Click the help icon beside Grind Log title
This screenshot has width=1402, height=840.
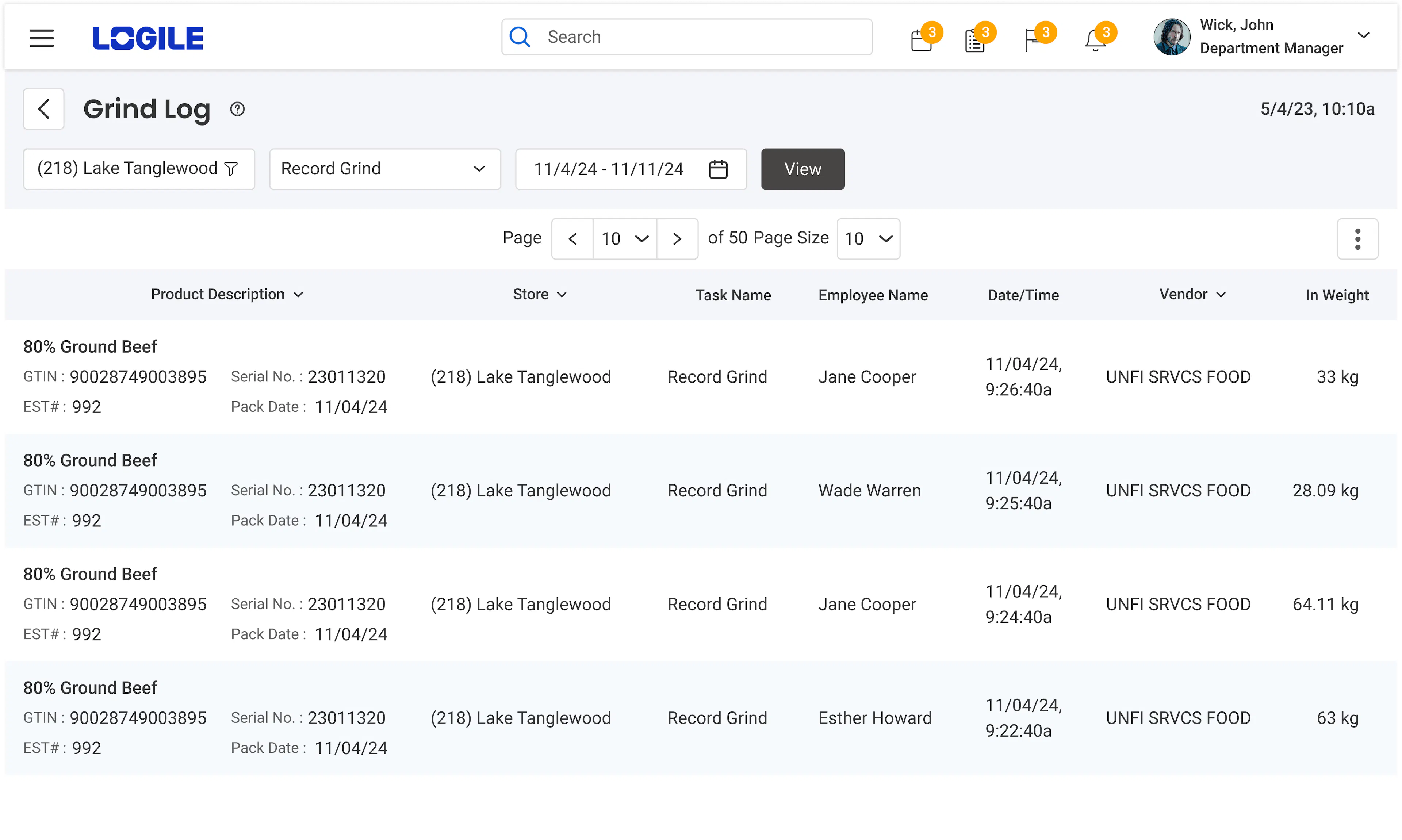tap(237, 109)
